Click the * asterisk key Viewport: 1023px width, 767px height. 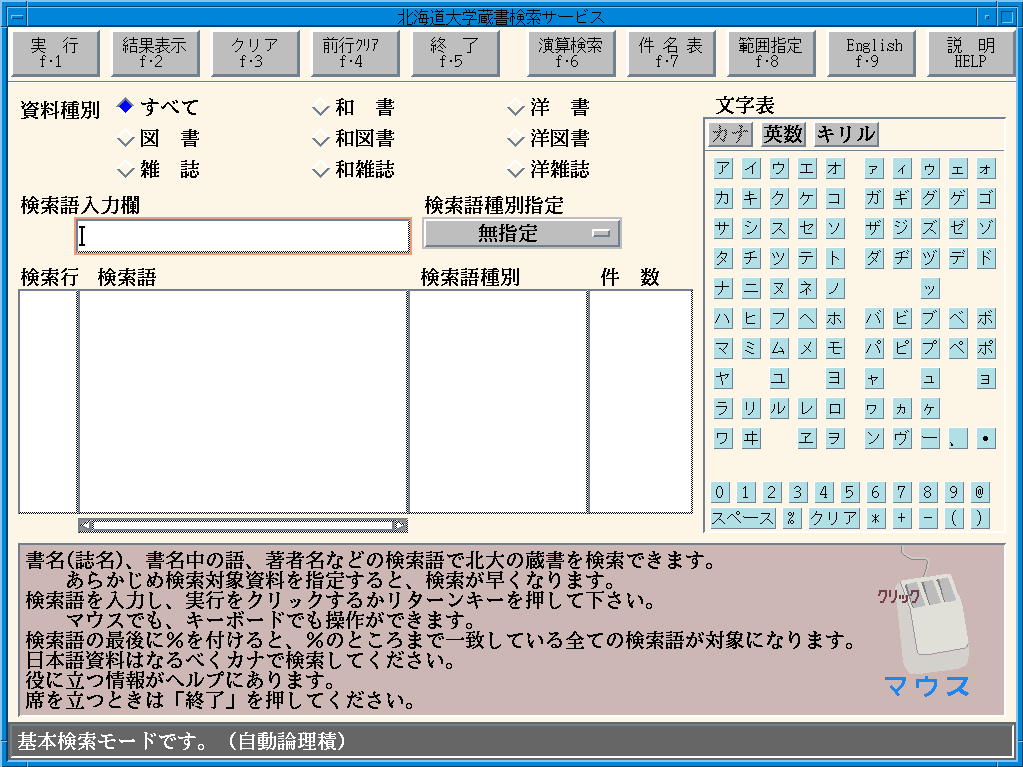tap(876, 518)
